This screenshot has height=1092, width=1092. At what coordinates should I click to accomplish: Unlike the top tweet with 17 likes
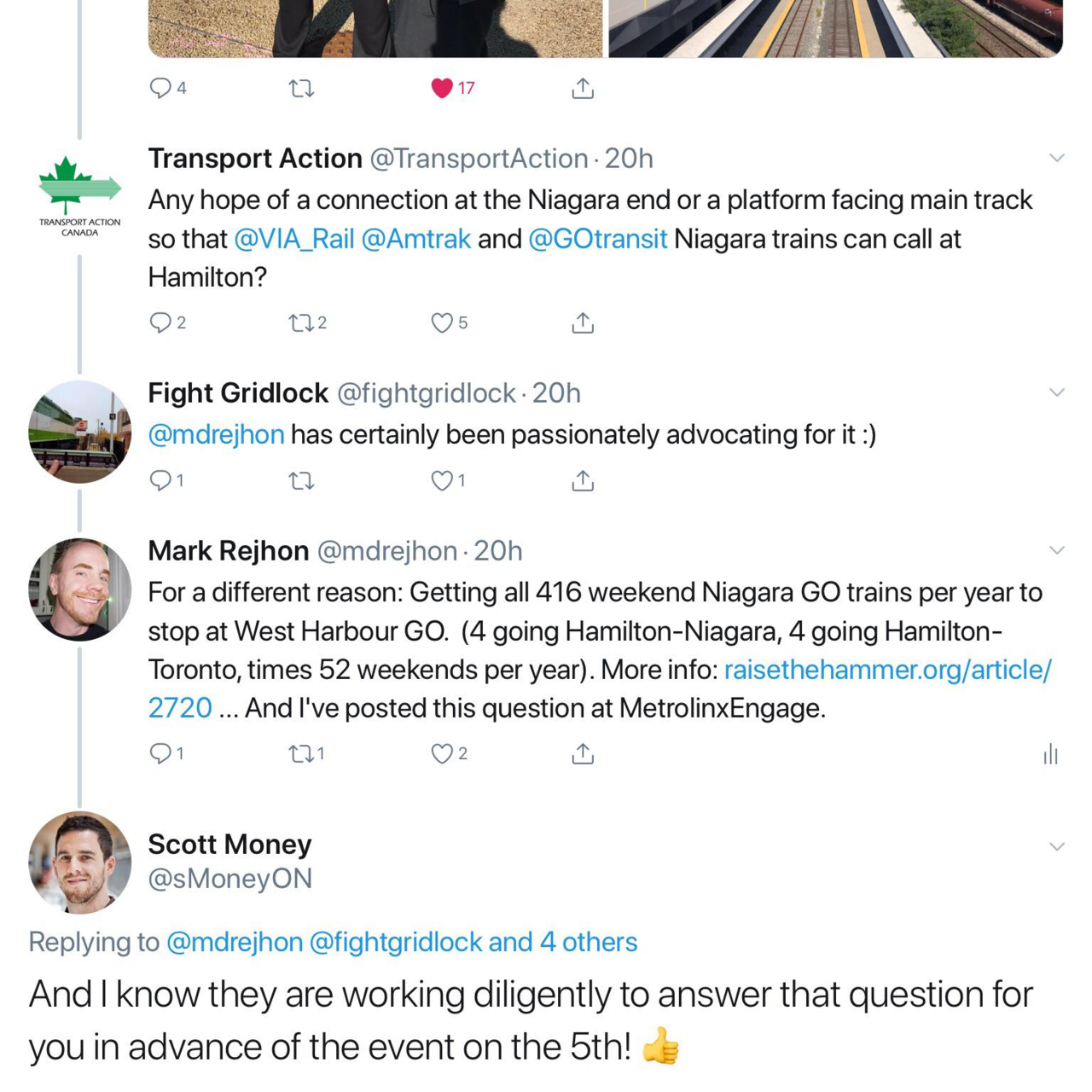[442, 88]
